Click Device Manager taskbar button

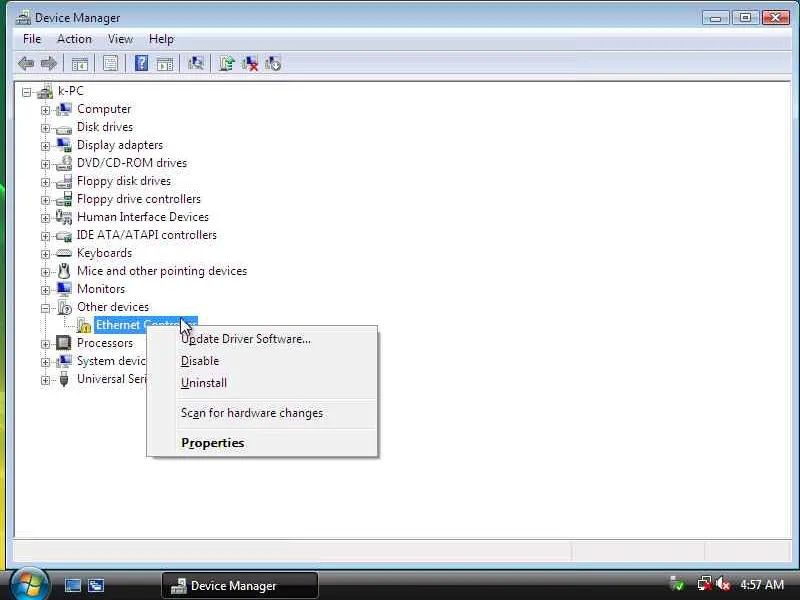point(240,585)
